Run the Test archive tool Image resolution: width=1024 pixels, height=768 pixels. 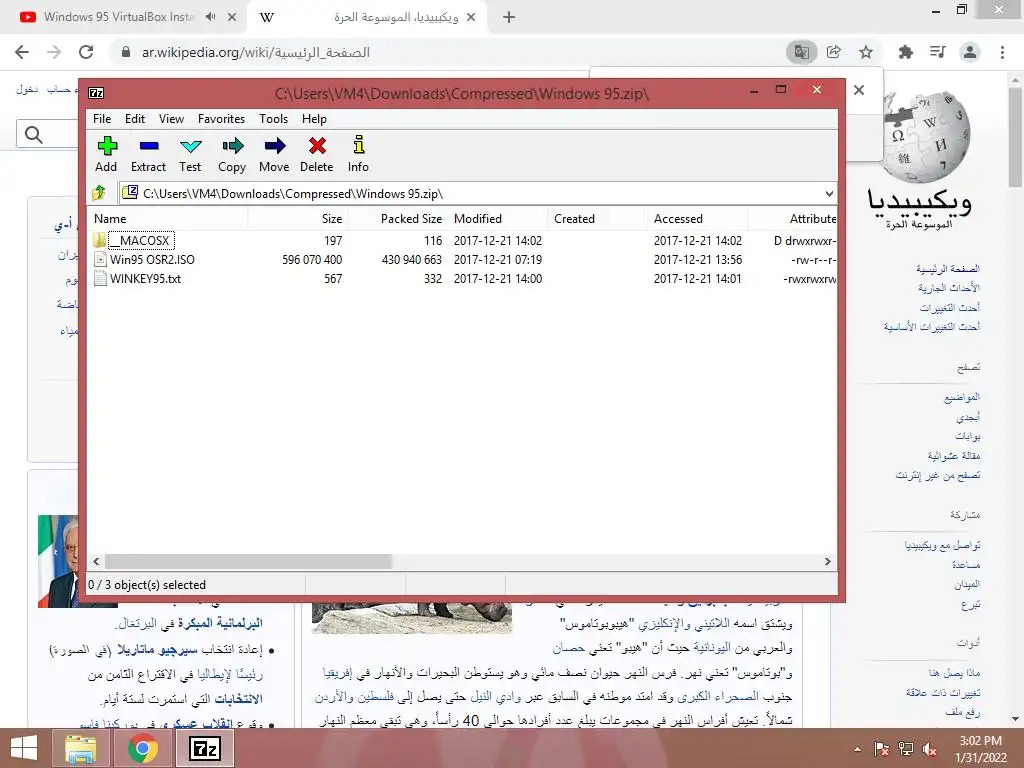click(x=190, y=146)
